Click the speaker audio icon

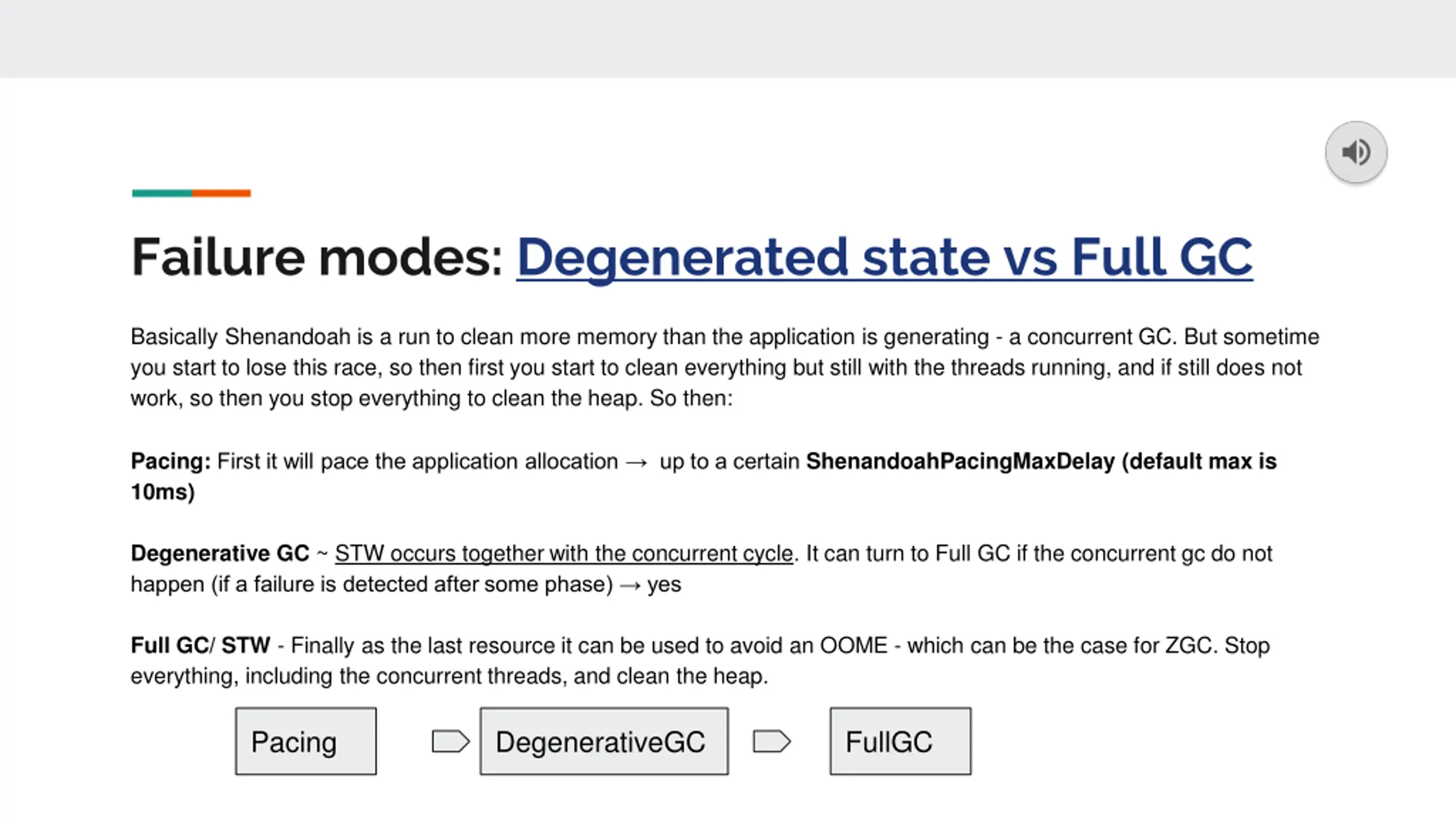1356,152
